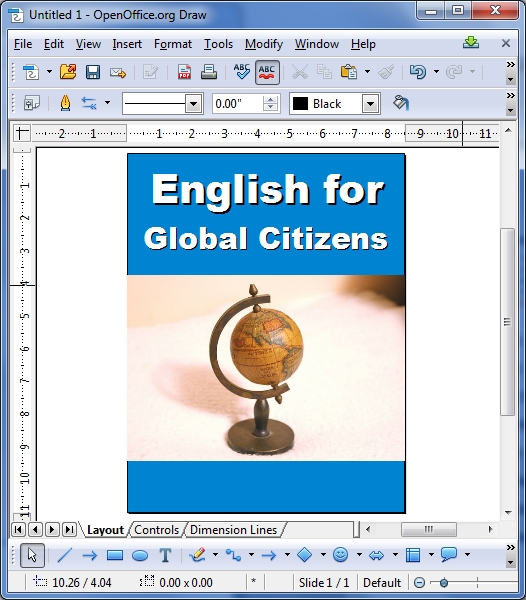Click the Undo arrow icon
526x600 pixels.
click(418, 72)
